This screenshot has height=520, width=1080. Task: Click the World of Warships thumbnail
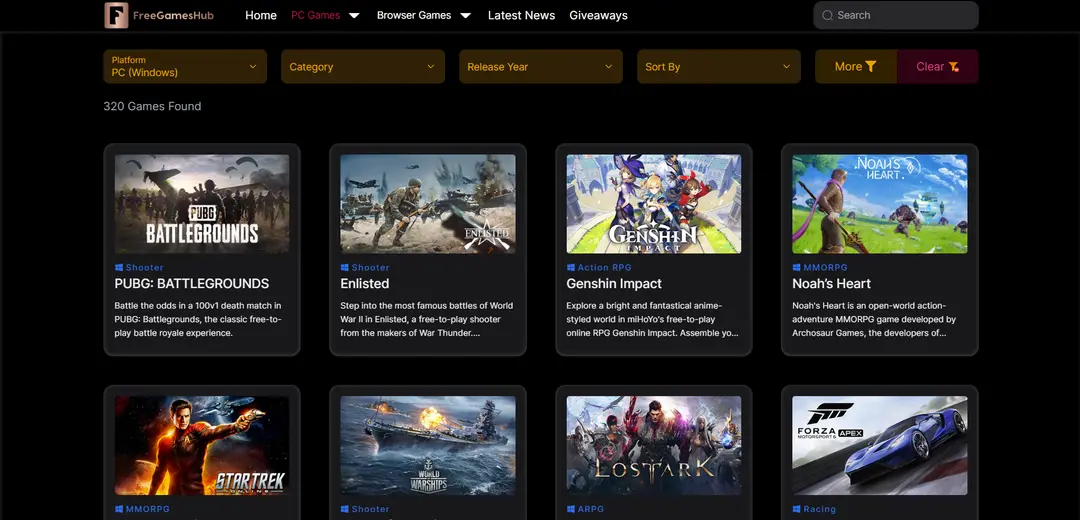point(428,446)
